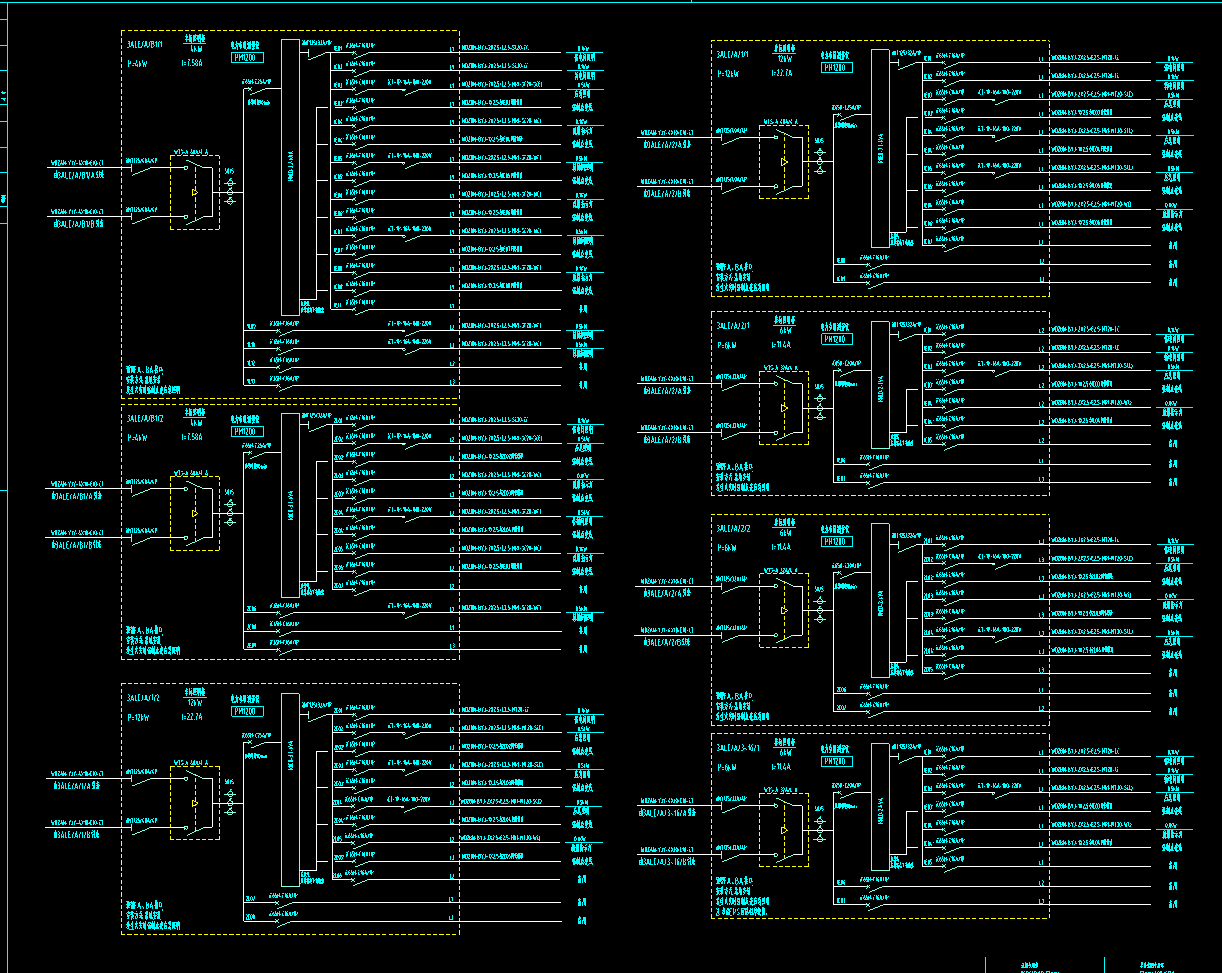Select the yellow triangle in the 3ALE/A/1/1 transfer switch
The height and width of the screenshot is (973, 1222).
pyautogui.click(x=785, y=160)
